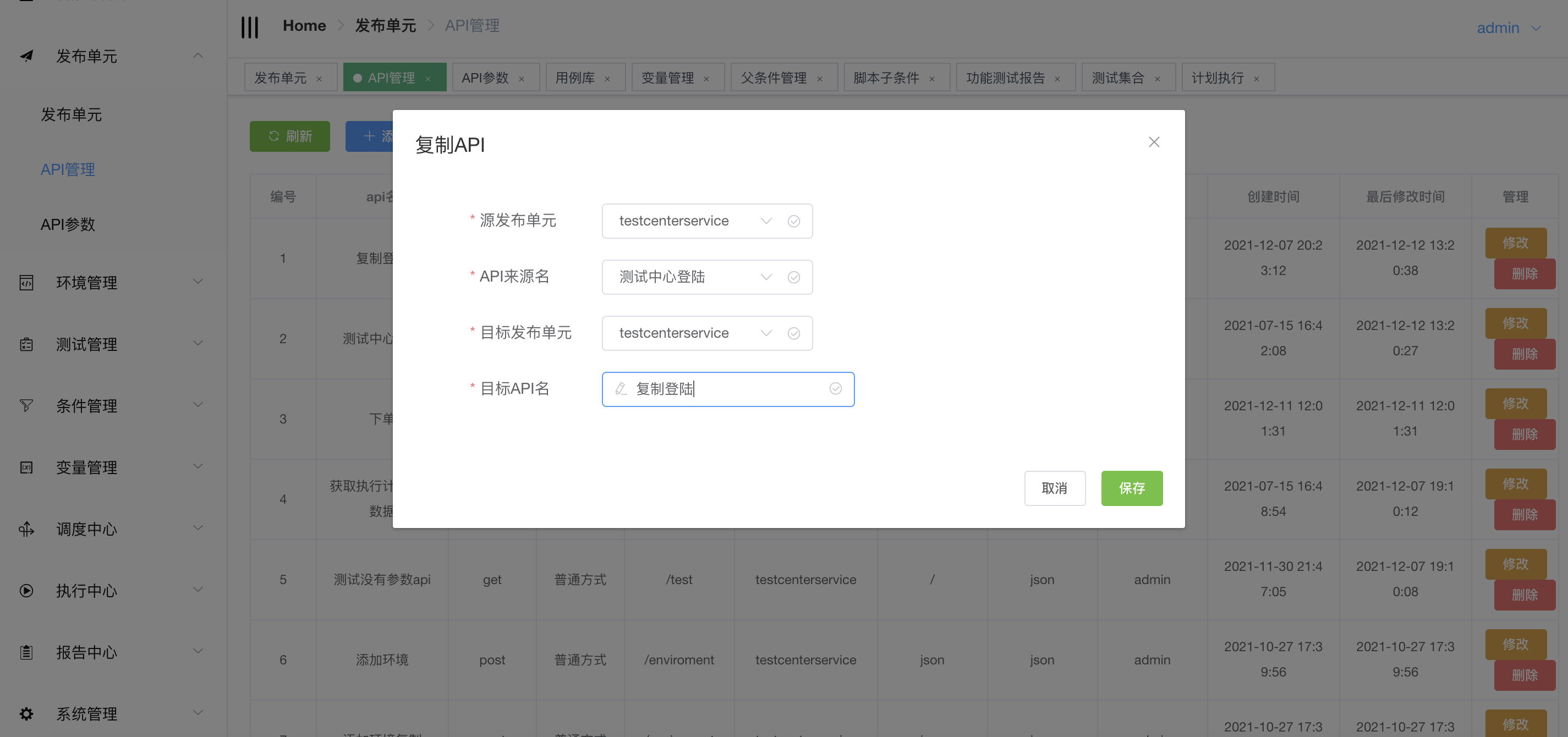
Task: Click validation check icon in 目标发布单元 field
Action: tap(794, 333)
